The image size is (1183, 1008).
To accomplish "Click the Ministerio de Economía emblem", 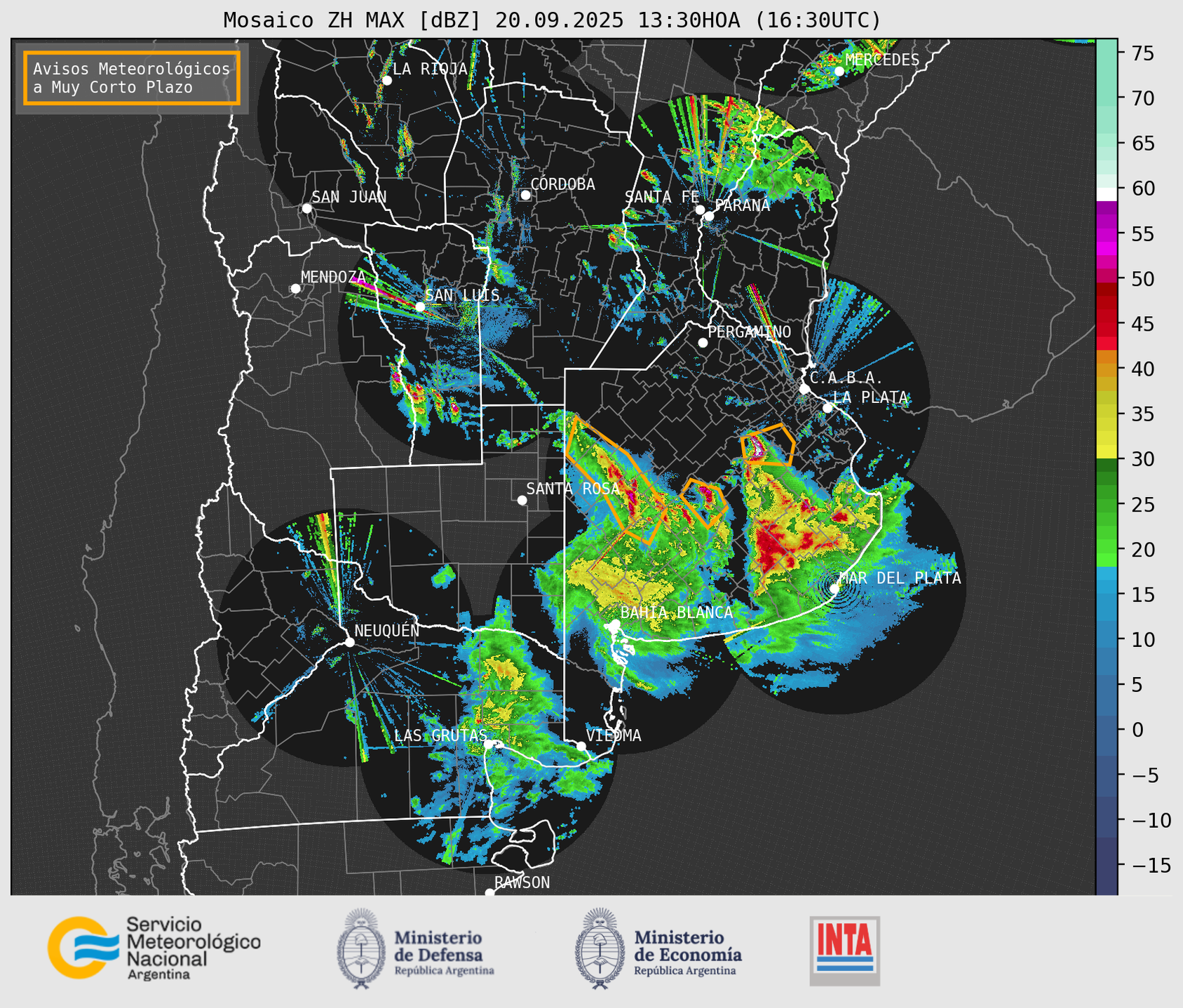I will pyautogui.click(x=600, y=948).
